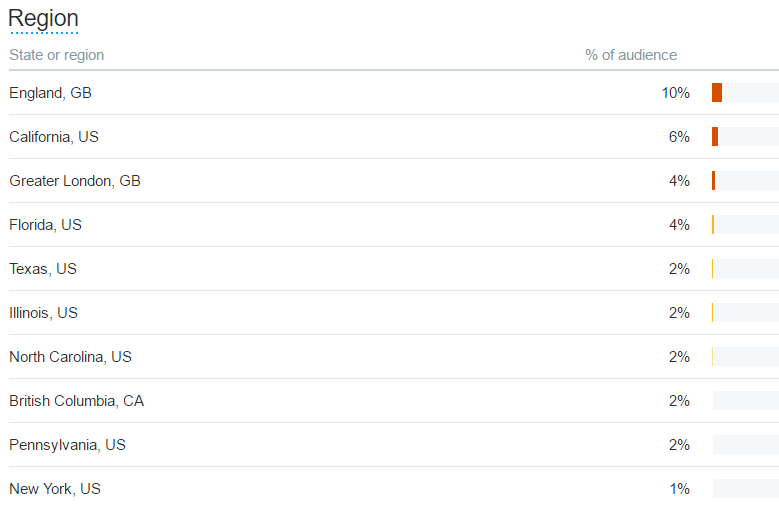Click the 6% value for California
This screenshot has width=779, height=523.
tap(679, 137)
